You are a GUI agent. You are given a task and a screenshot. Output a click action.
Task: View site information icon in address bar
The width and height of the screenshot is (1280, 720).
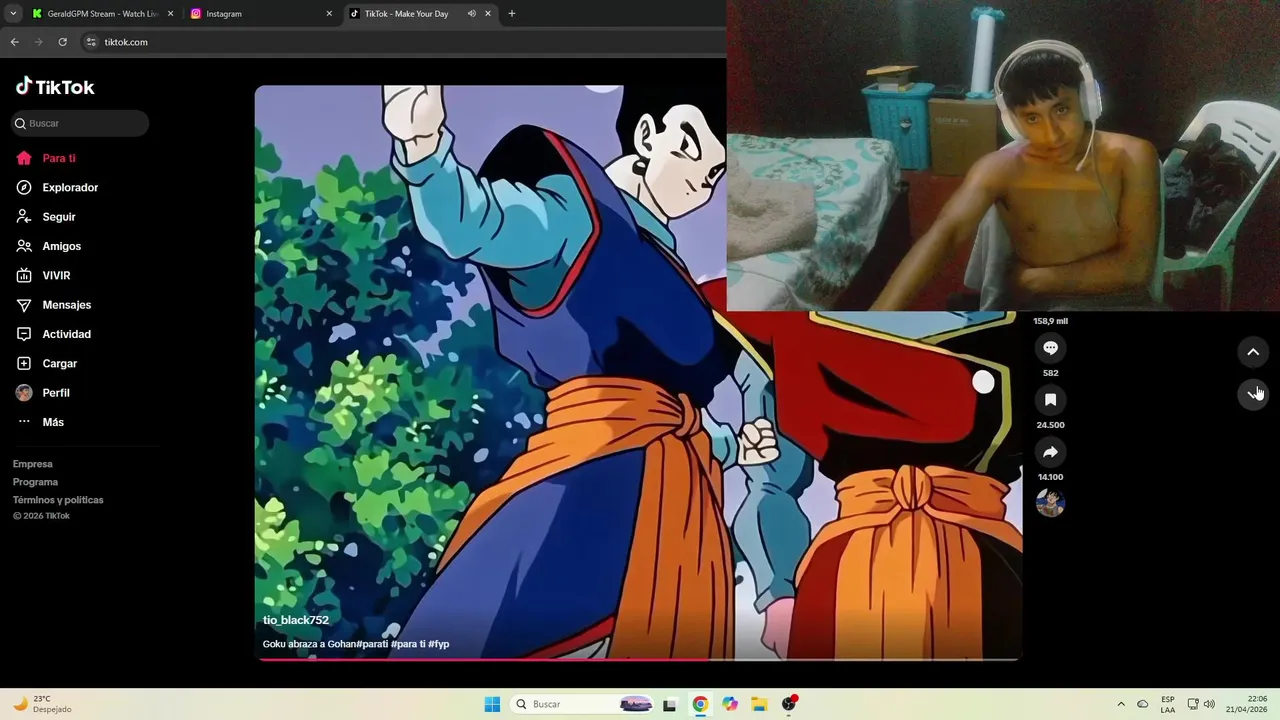tap(91, 42)
